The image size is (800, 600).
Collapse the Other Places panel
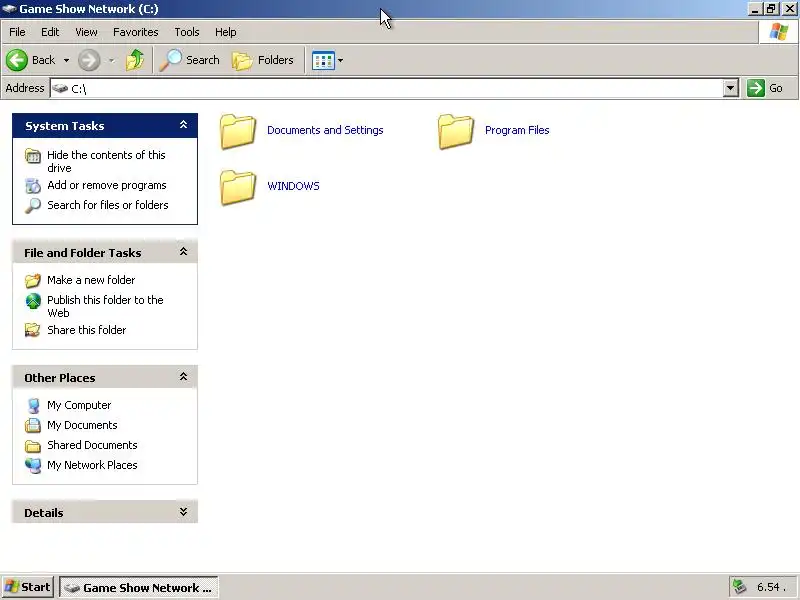tap(183, 377)
